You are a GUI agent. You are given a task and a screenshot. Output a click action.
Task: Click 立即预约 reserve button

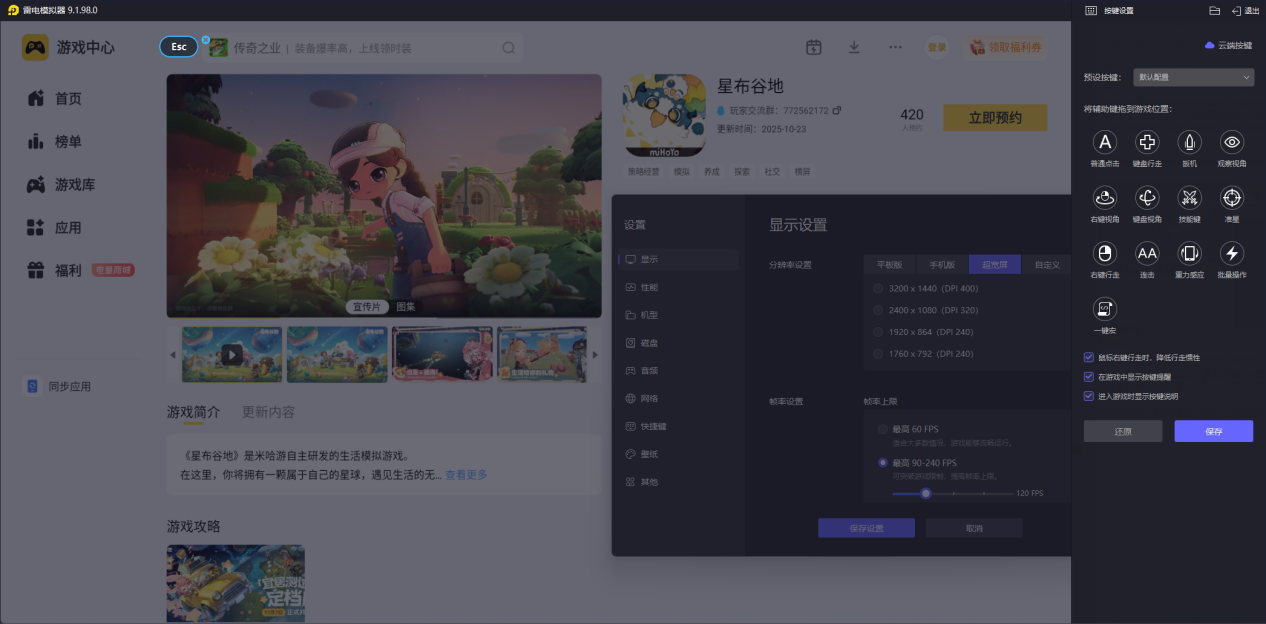[x=995, y=118]
